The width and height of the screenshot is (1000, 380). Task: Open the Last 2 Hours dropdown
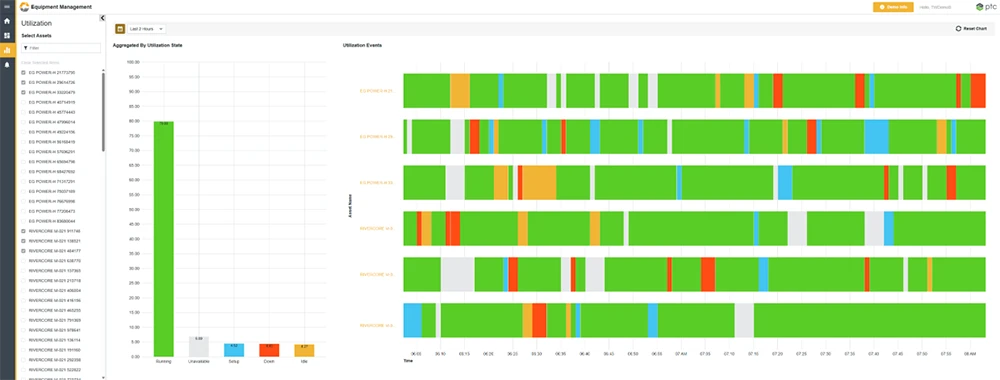146,29
